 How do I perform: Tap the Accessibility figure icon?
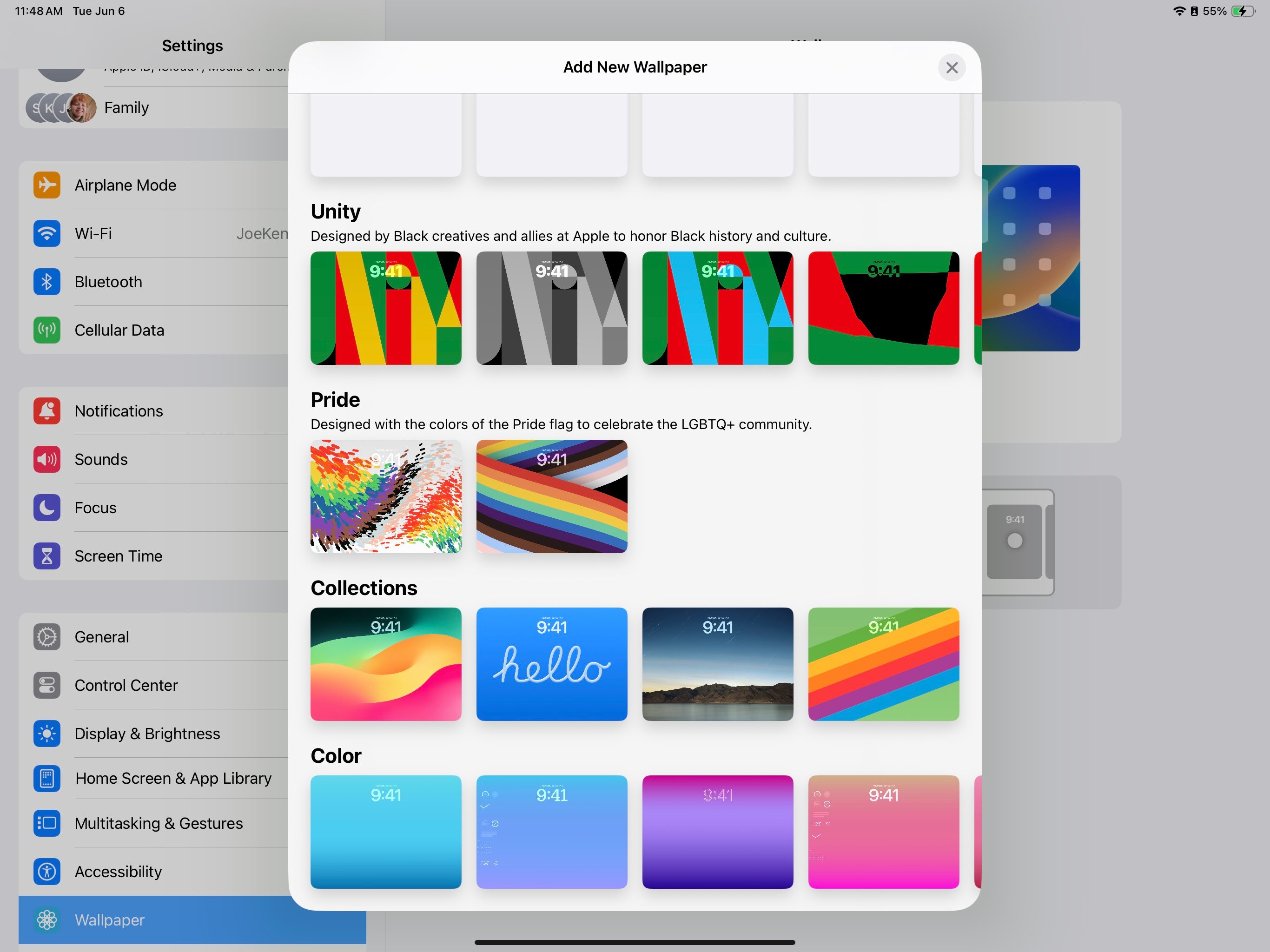[x=46, y=871]
